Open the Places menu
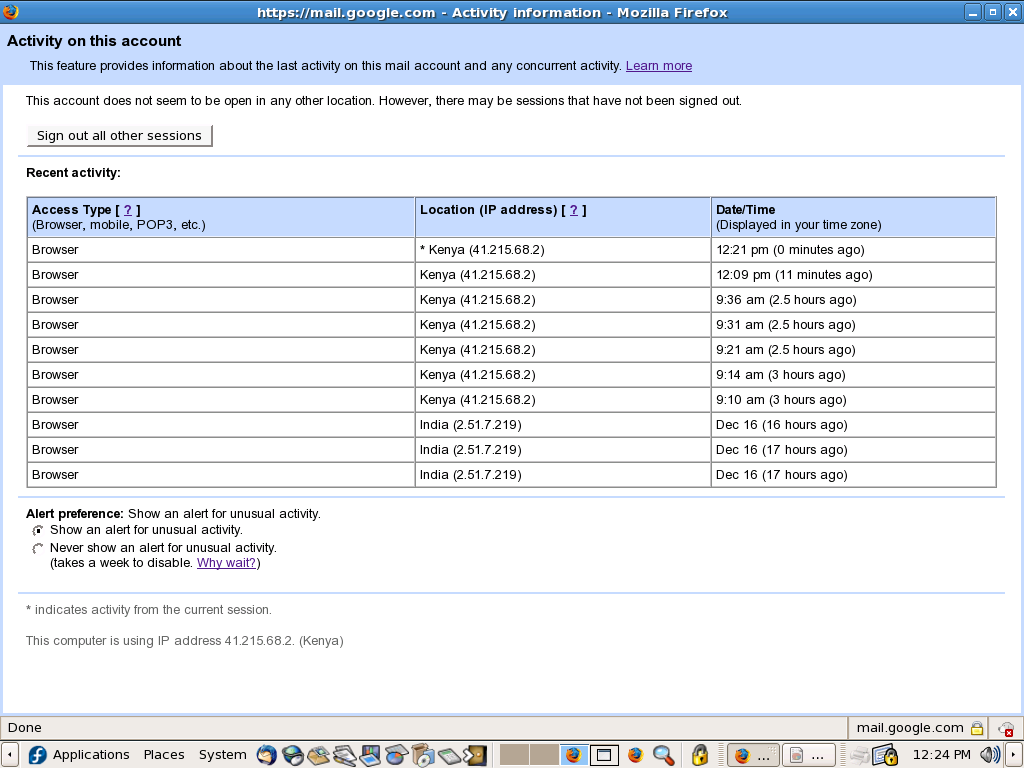The image size is (1024, 768). 164,755
